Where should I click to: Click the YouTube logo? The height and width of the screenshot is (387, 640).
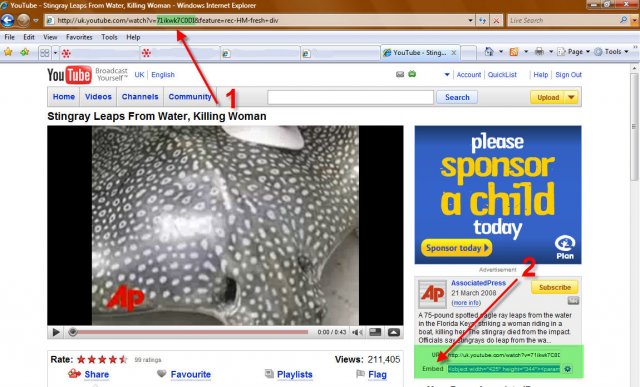(x=69, y=75)
